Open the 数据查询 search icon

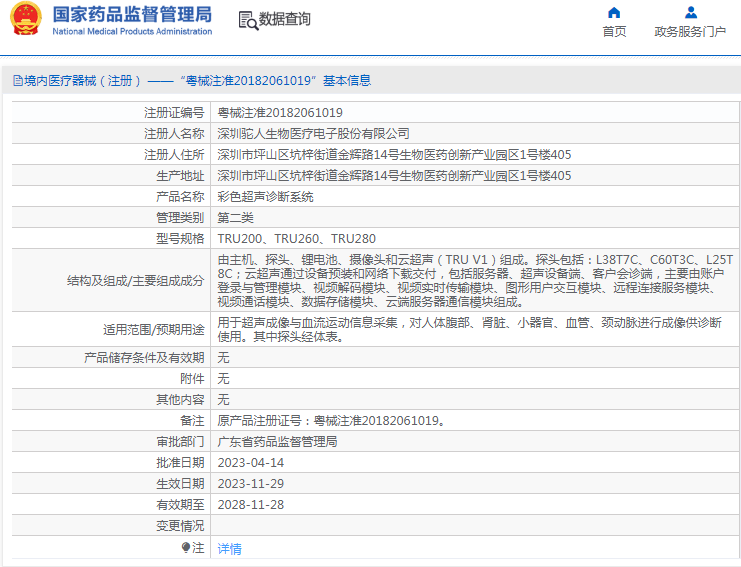click(x=248, y=20)
